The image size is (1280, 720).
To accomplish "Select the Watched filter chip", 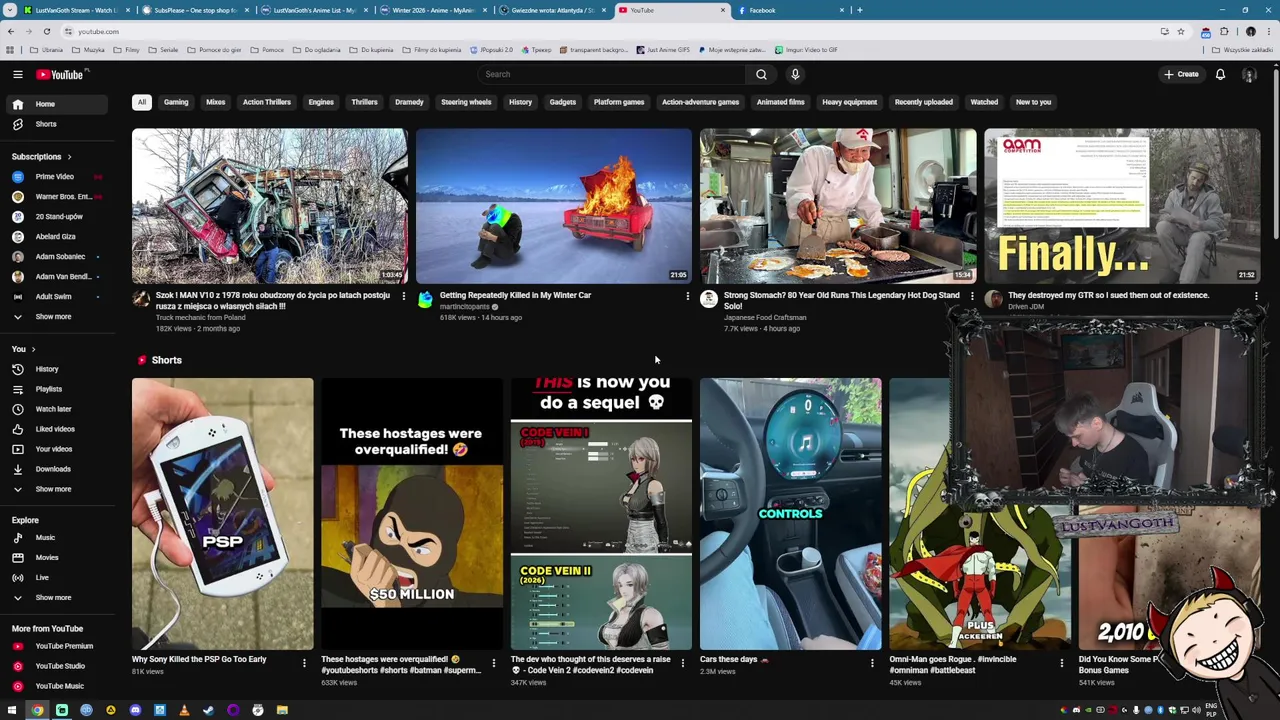I will coord(984,102).
